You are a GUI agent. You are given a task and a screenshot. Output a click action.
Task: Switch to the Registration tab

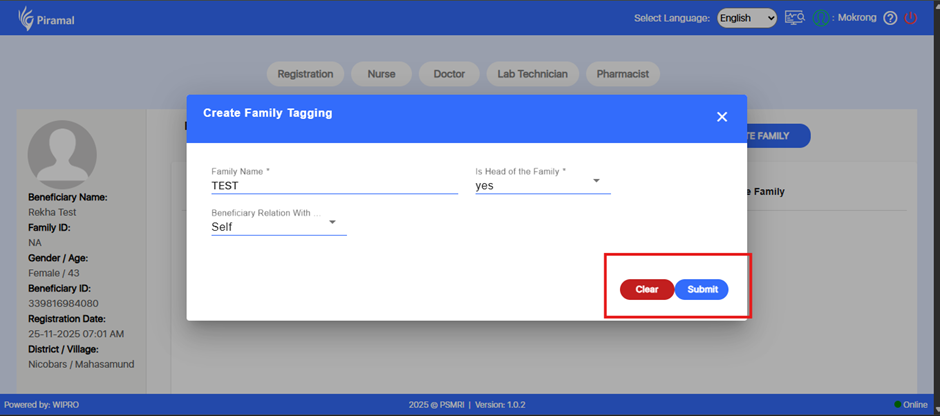click(x=305, y=74)
